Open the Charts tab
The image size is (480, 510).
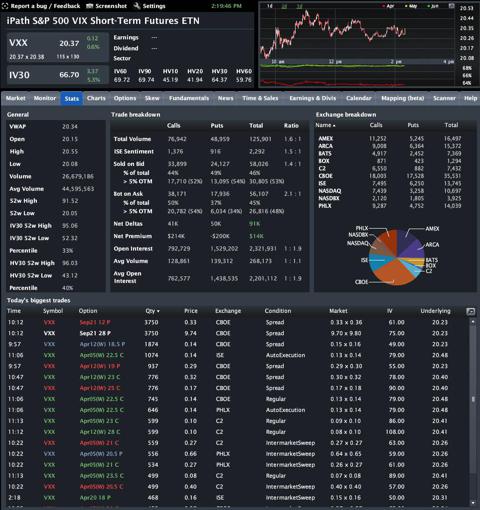pos(96,98)
